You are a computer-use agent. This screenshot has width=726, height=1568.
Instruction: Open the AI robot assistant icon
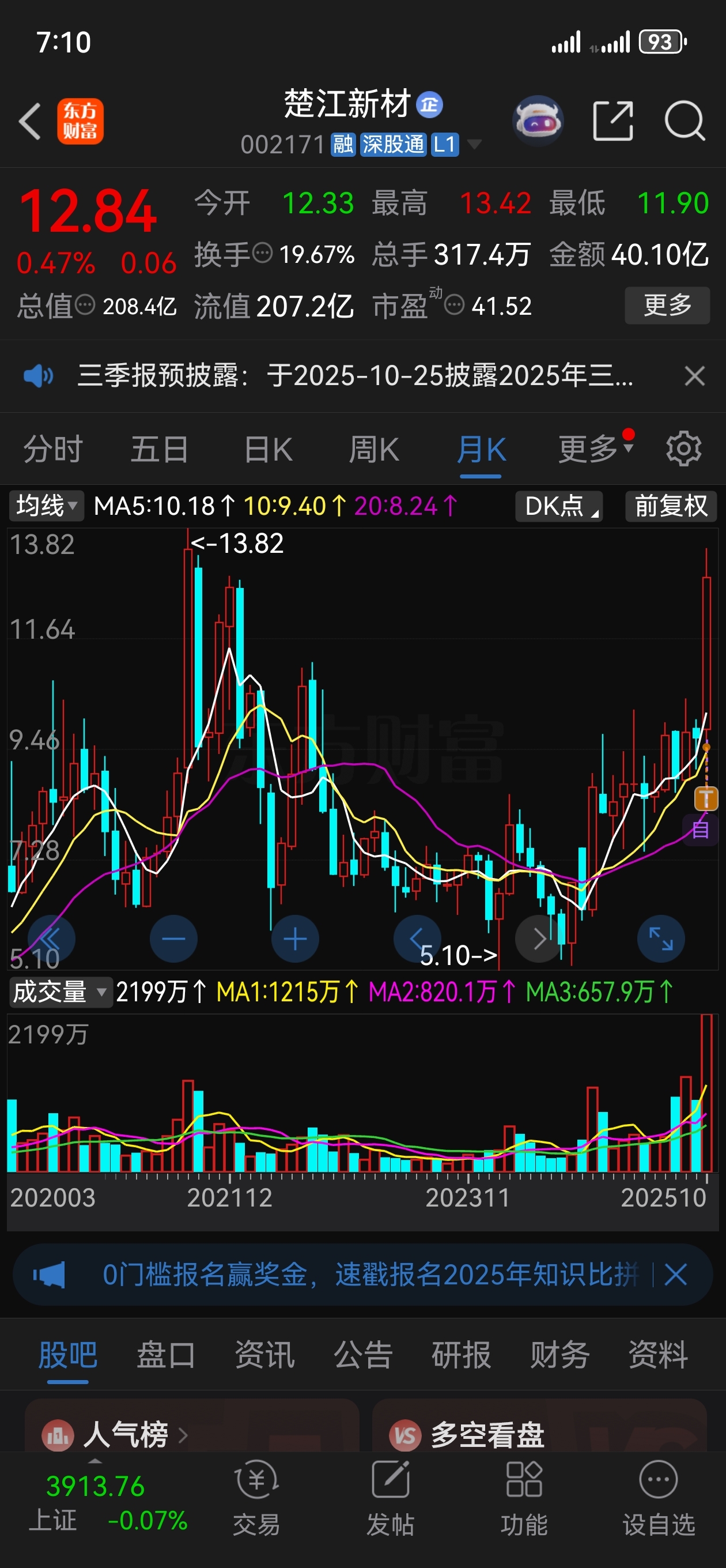(538, 120)
